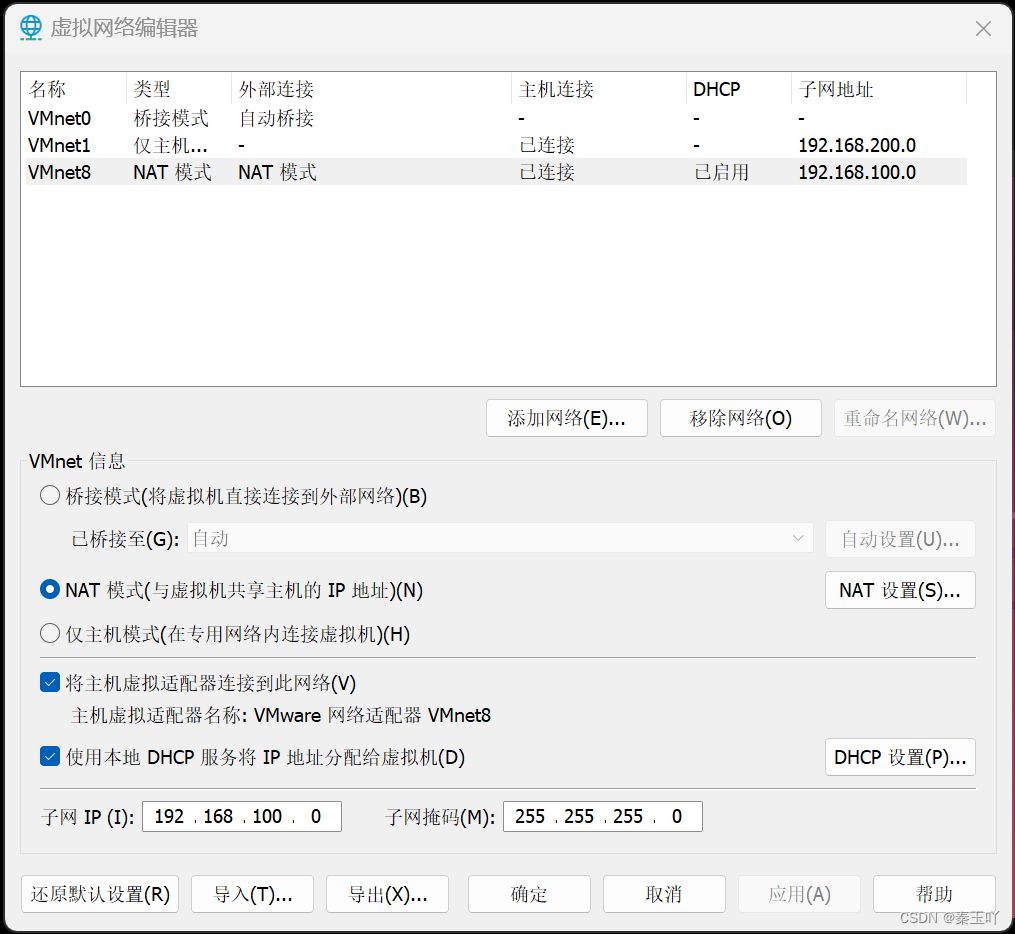Click the 应用(A) button
This screenshot has height=934, width=1015.
tap(799, 895)
